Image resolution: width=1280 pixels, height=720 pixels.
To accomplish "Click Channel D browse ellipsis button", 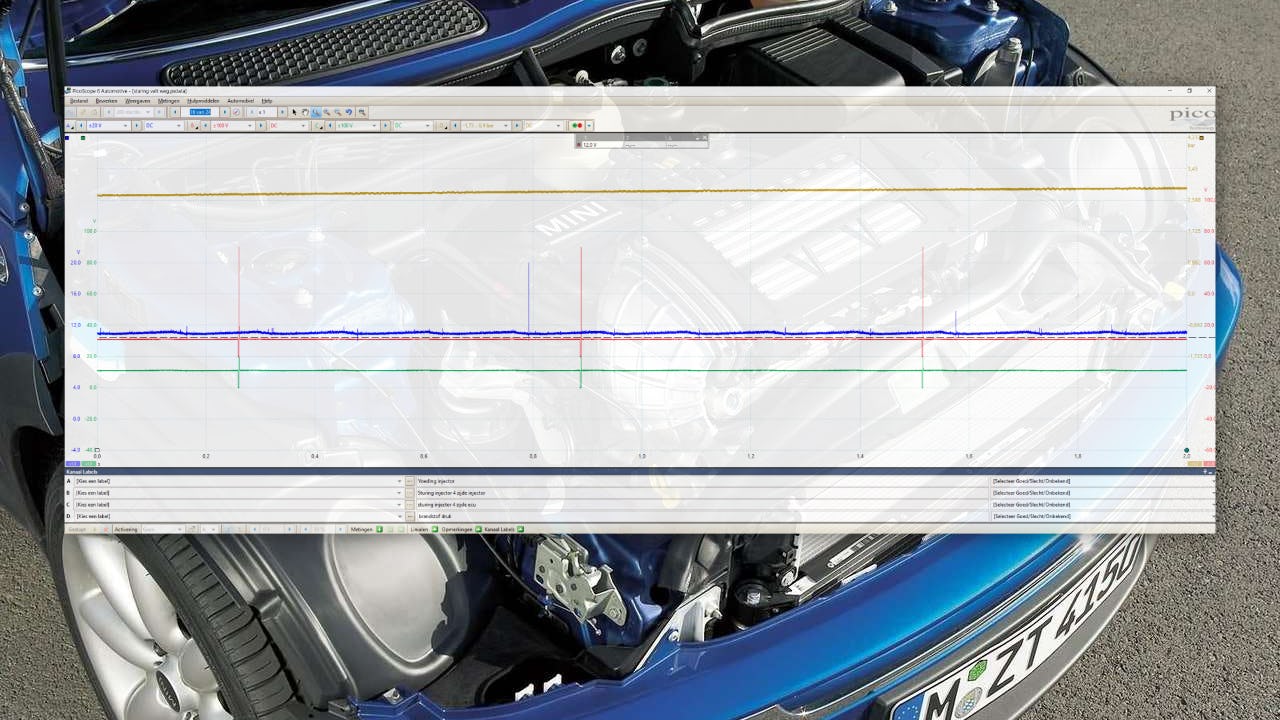I will [409, 516].
